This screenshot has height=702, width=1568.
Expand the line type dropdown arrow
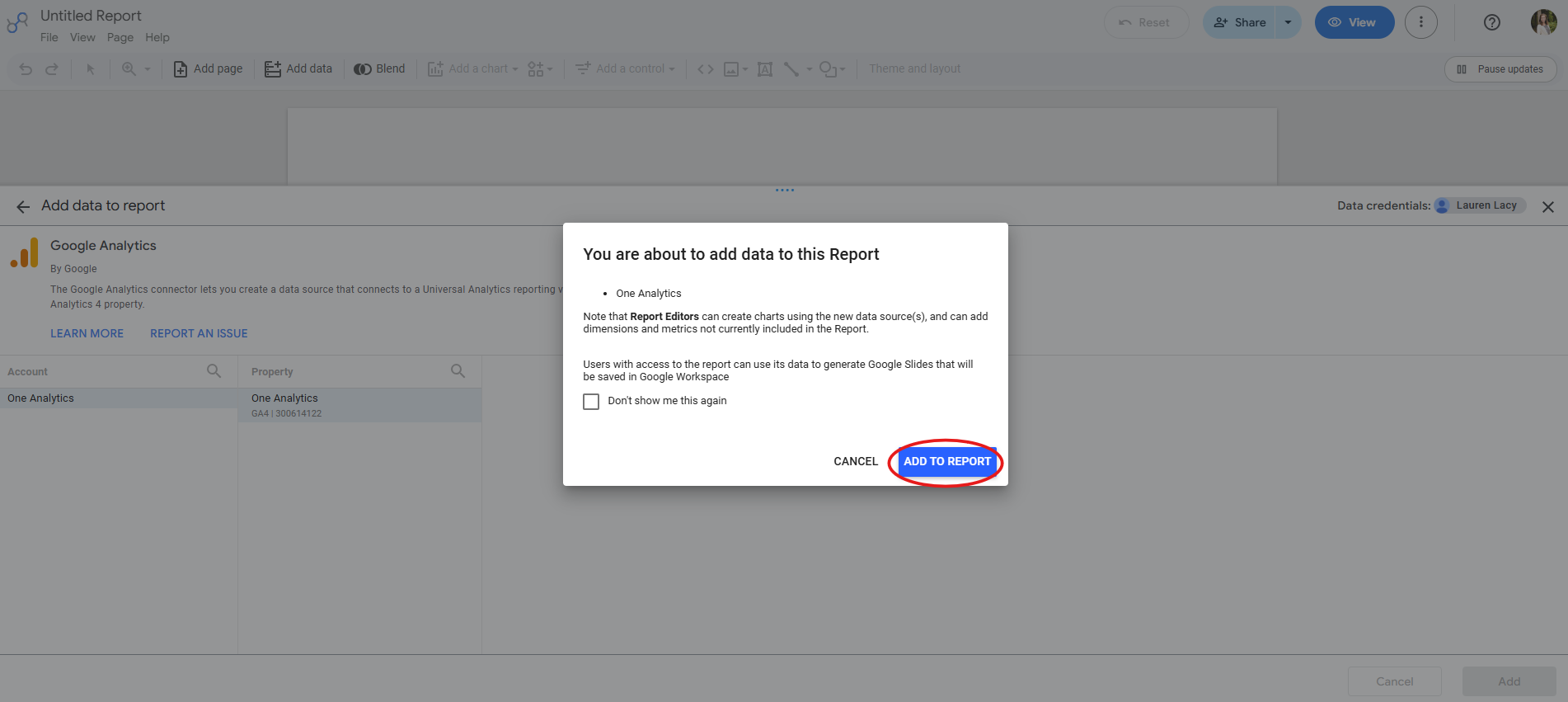[810, 69]
